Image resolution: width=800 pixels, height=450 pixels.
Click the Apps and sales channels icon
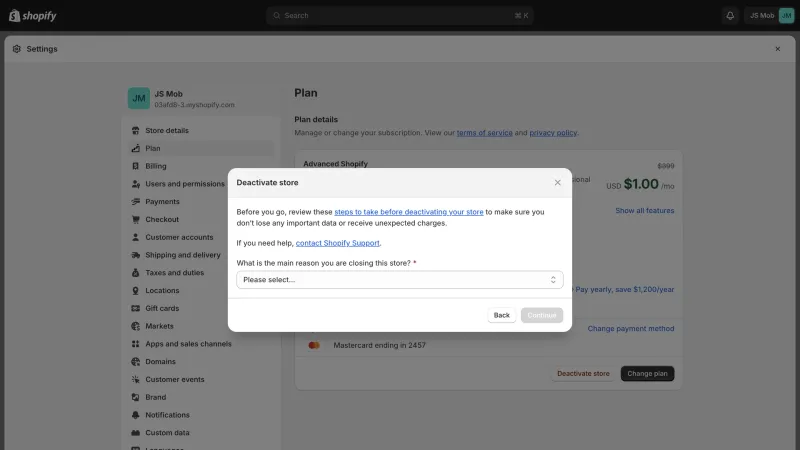point(135,344)
